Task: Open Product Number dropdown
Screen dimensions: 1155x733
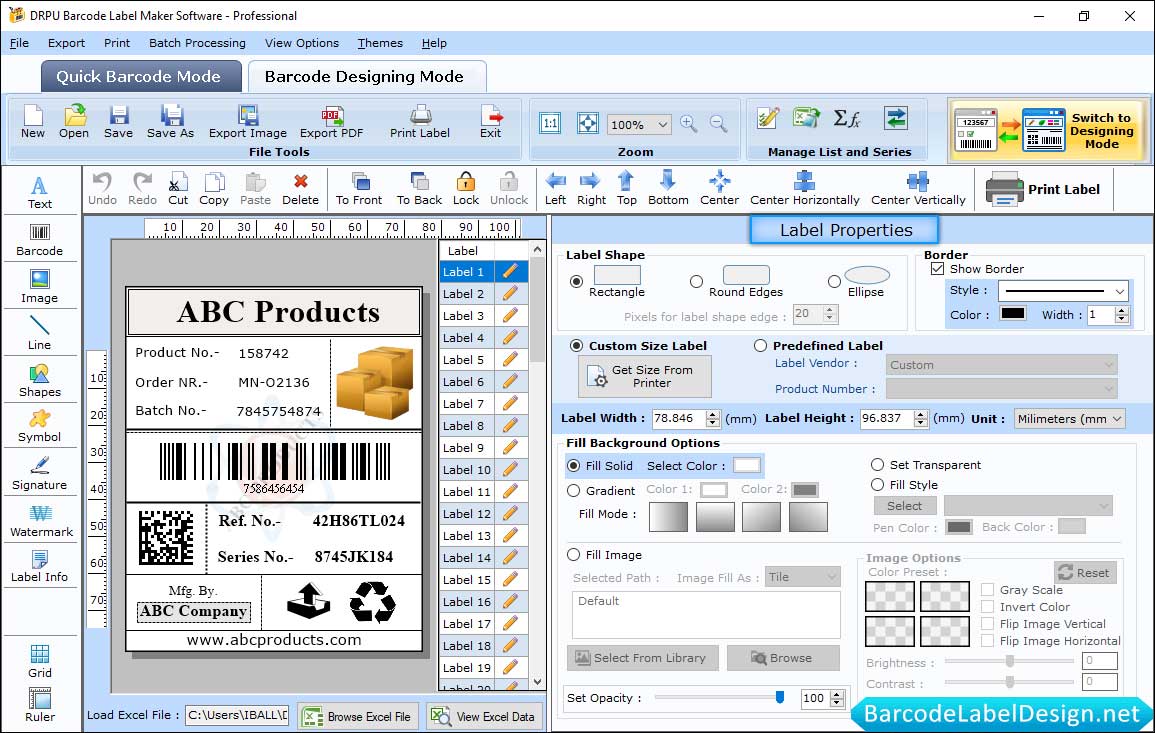Action: (x=1001, y=389)
